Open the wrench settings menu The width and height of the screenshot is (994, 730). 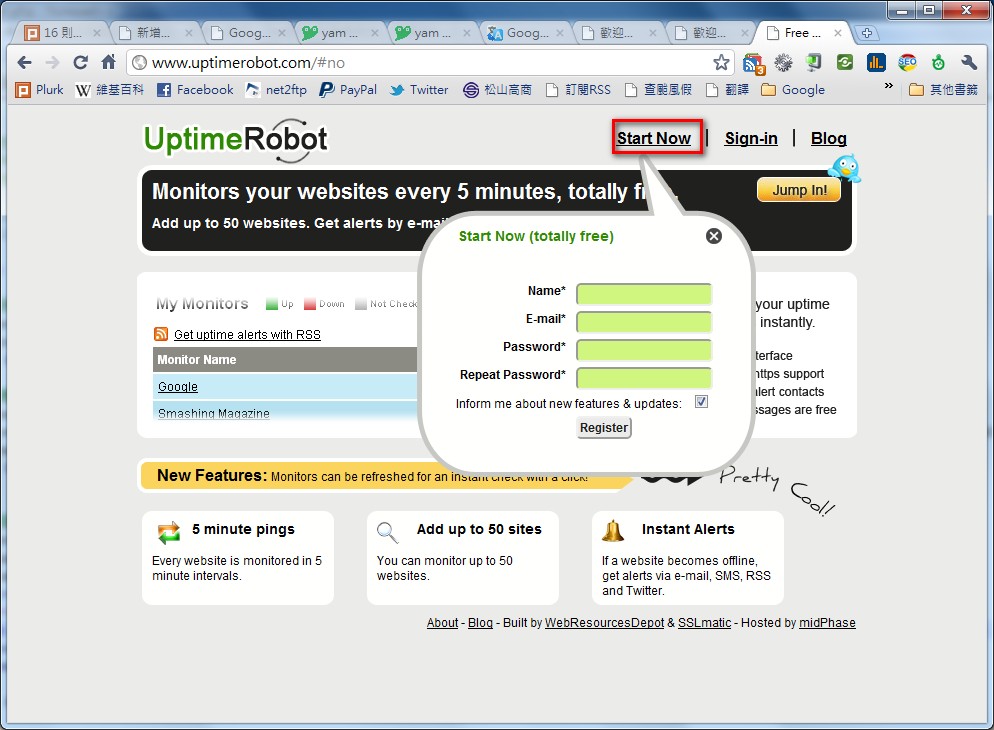coord(969,62)
